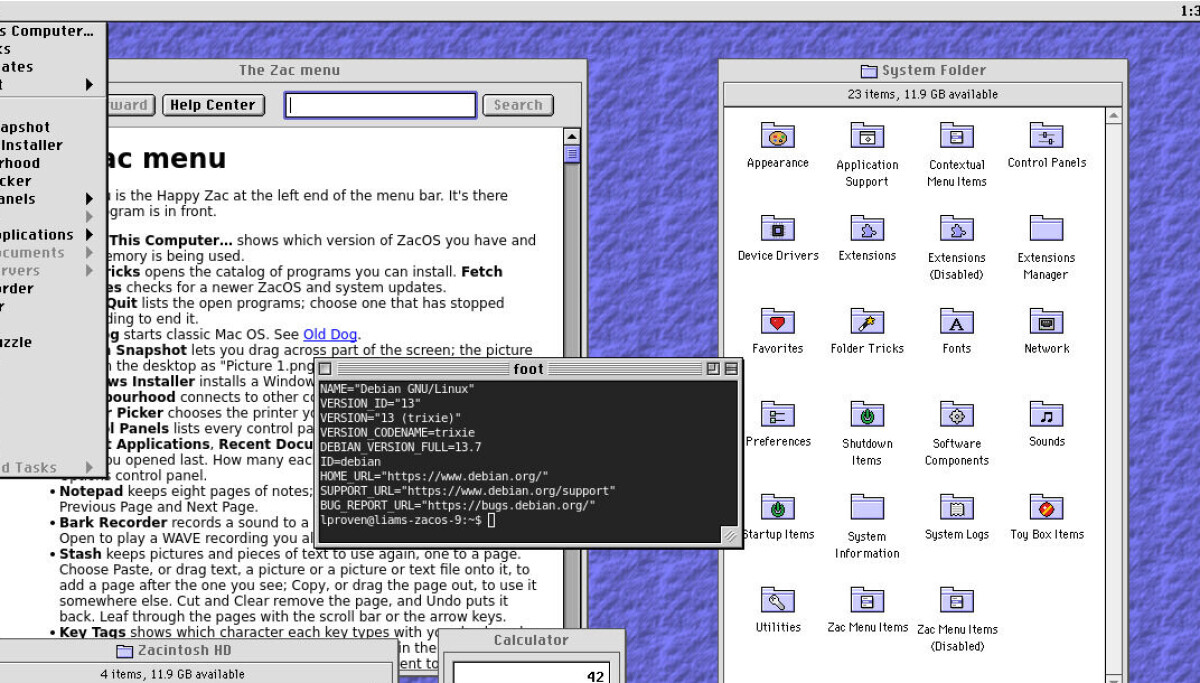Select the Utilities folder
1200x683 pixels.
click(x=777, y=600)
